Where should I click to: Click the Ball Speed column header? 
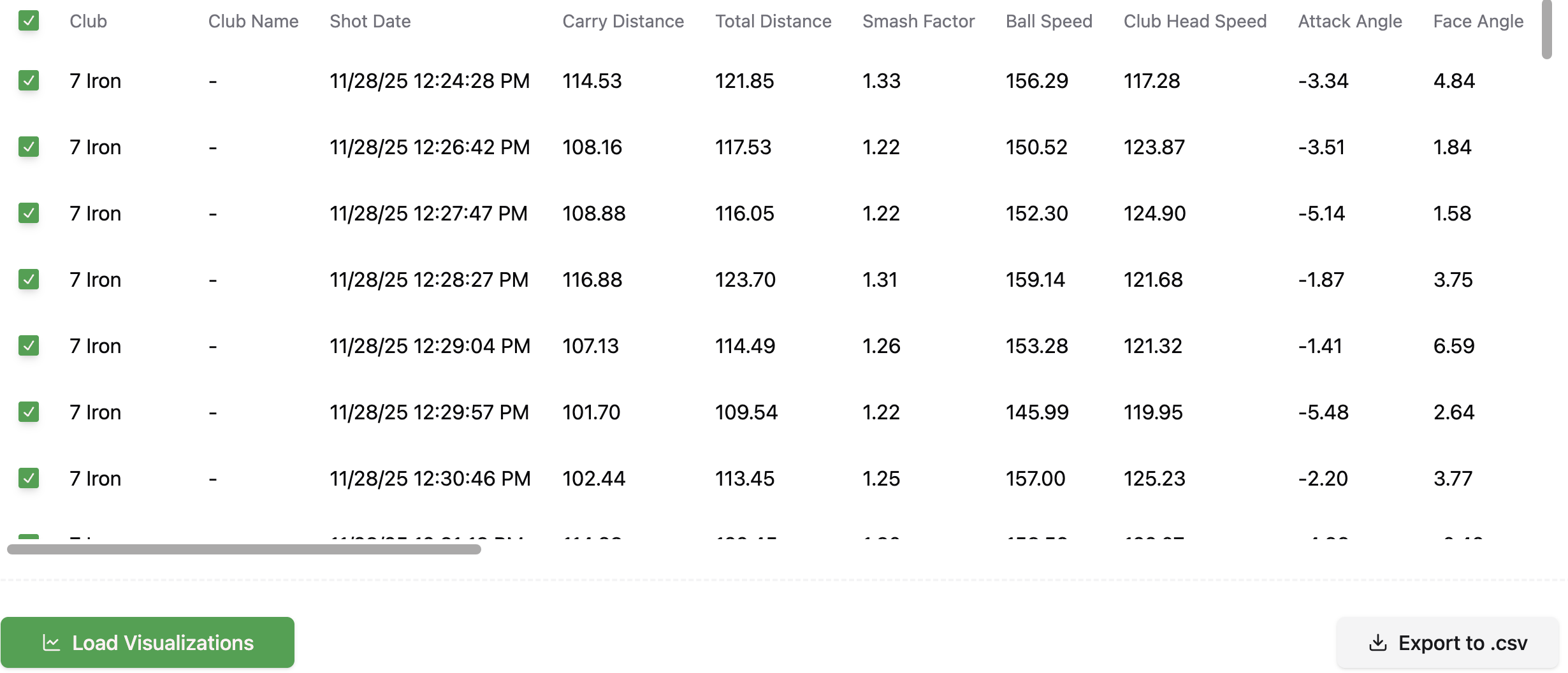1049,22
